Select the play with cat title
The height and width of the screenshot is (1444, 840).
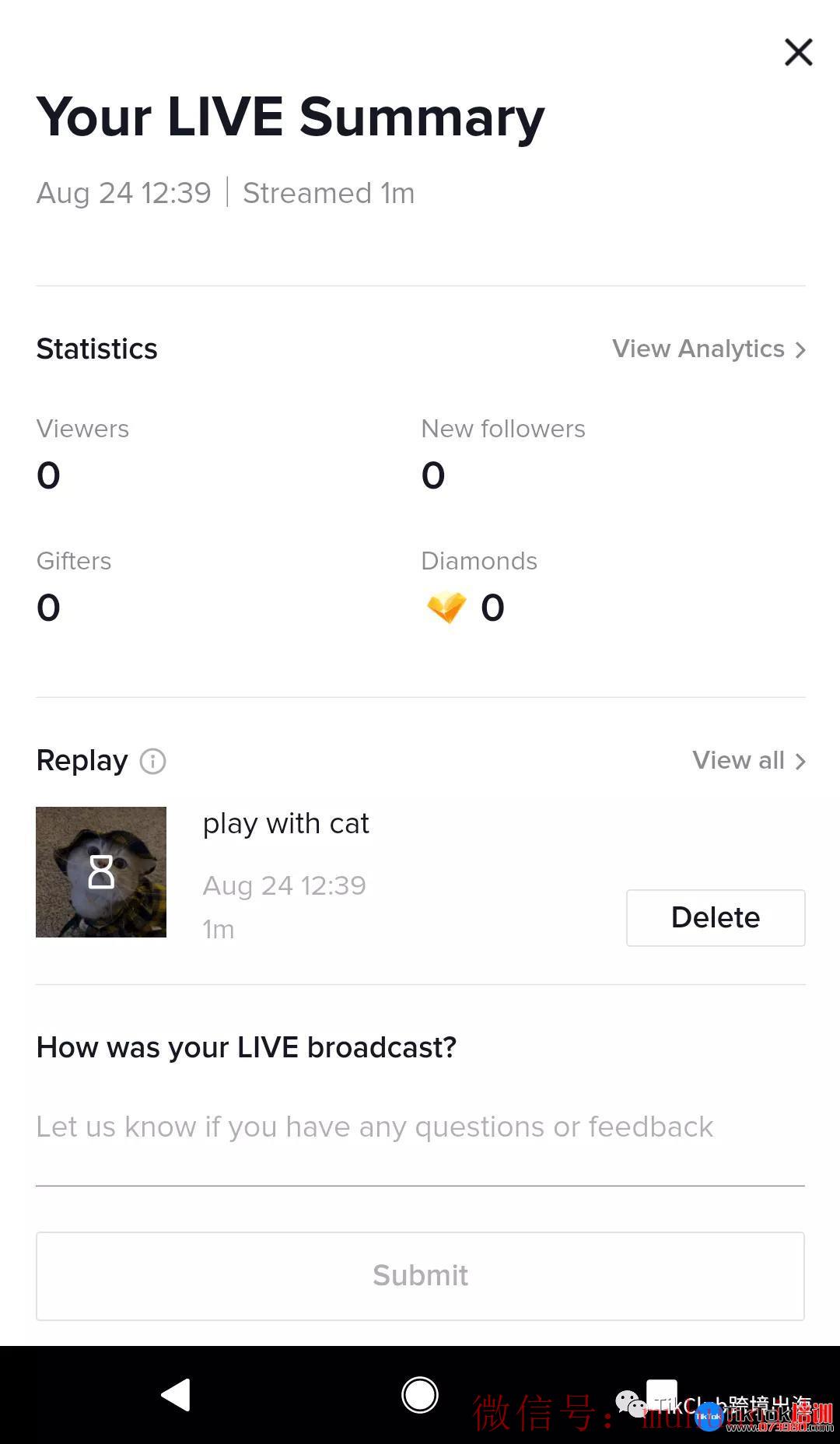point(286,824)
